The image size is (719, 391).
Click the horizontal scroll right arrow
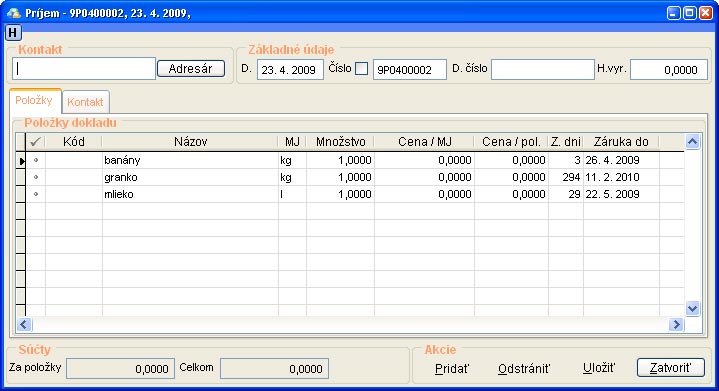pyautogui.click(x=676, y=325)
